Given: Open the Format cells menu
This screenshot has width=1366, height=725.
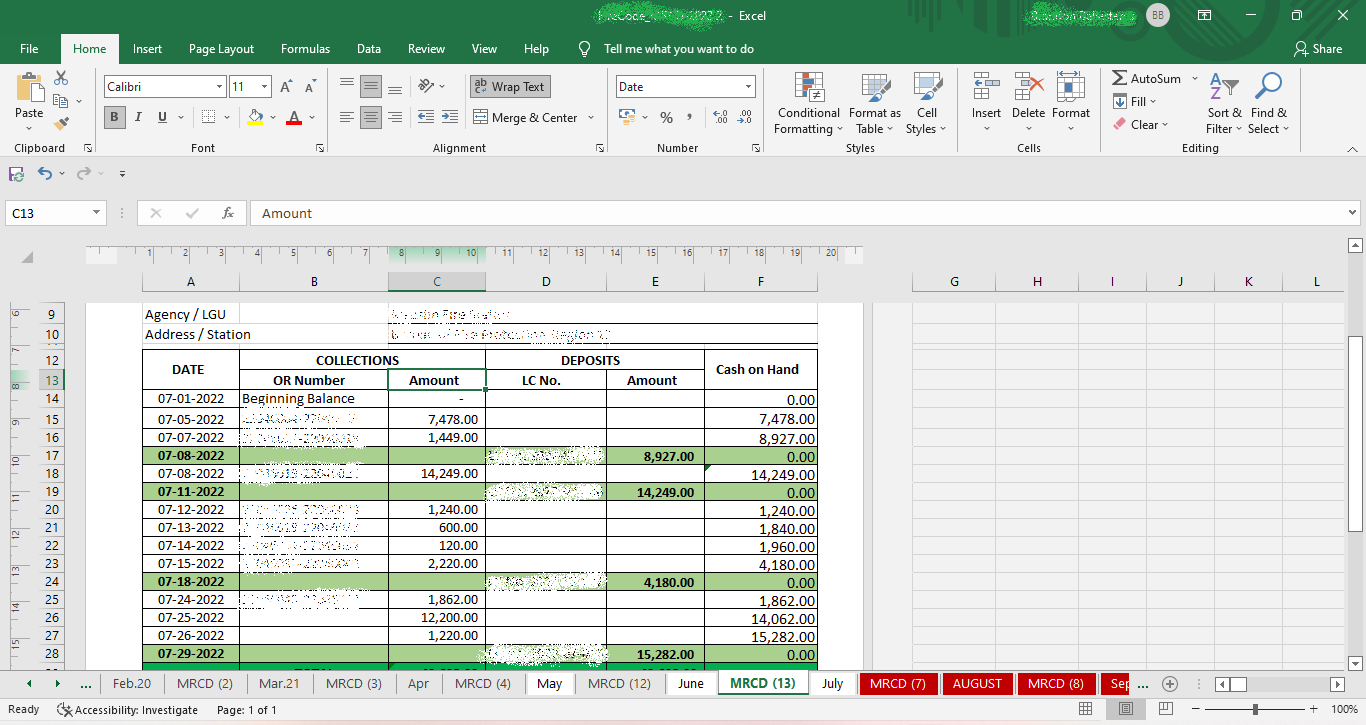Looking at the screenshot, I should point(1070,104).
